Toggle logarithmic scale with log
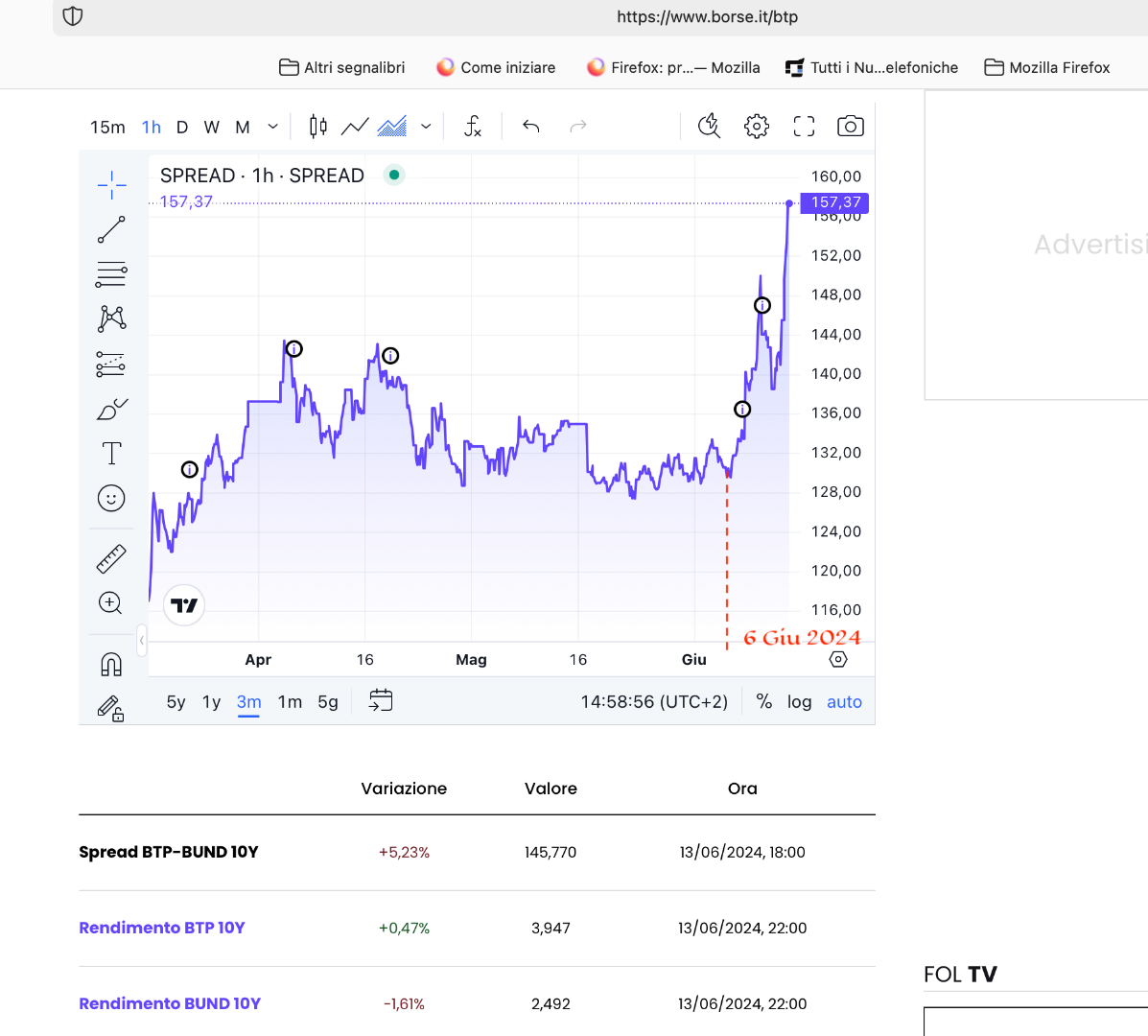Screen dimensions: 1148x1036 click(x=799, y=702)
